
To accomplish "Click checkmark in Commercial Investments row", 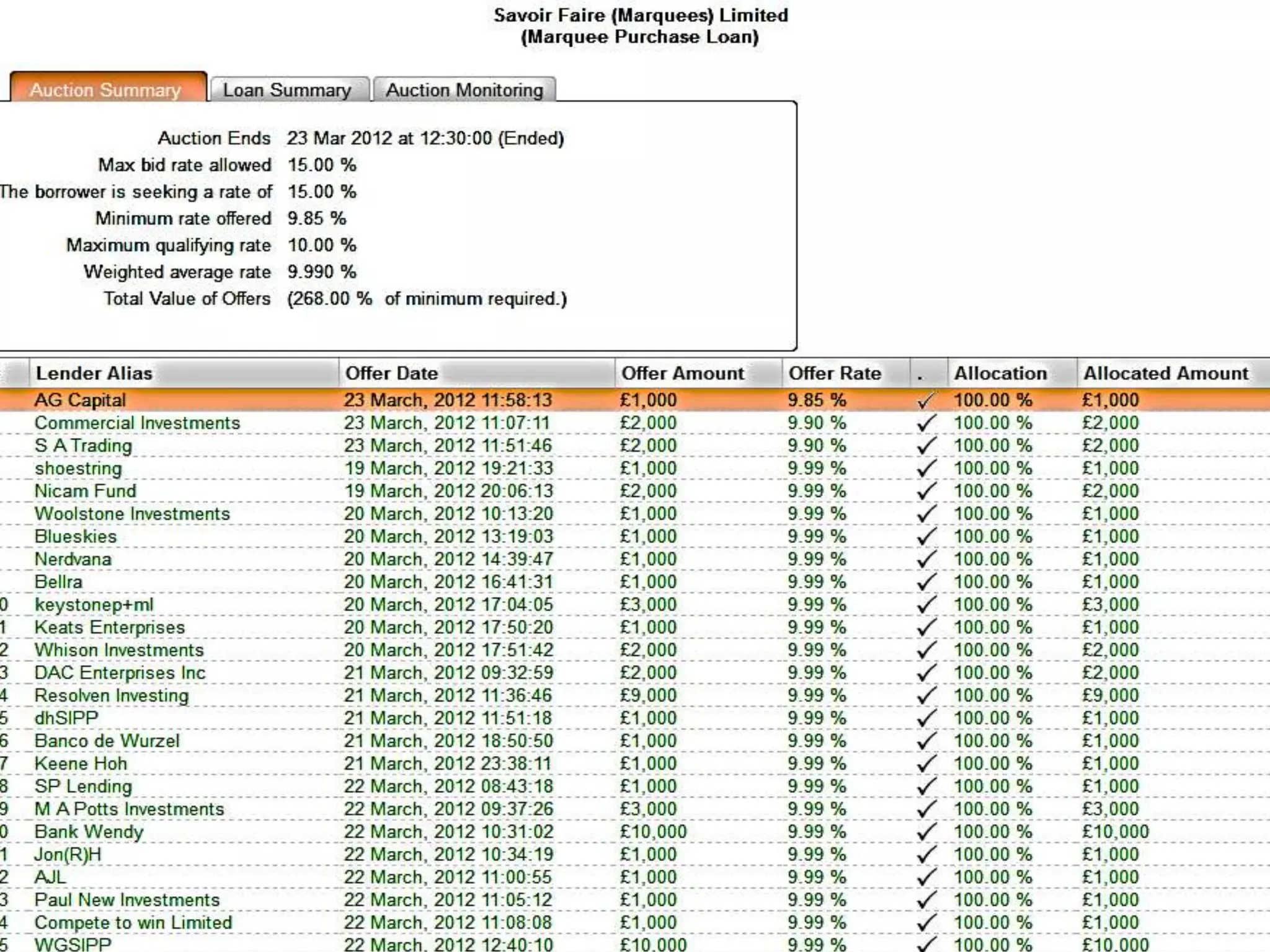I will click(x=926, y=423).
